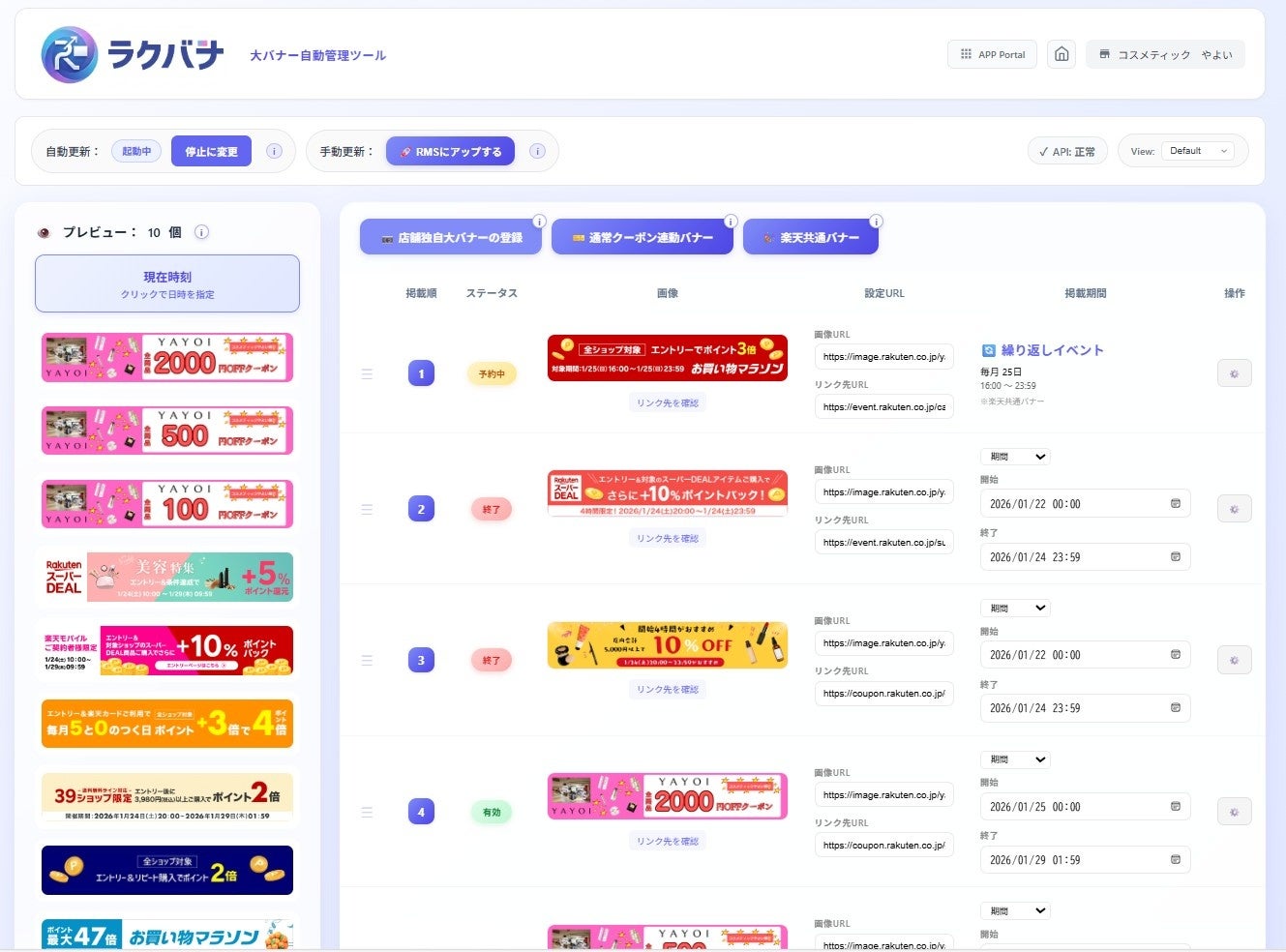1286x952 pixels.
Task: Click info badge on 楽天共通バナー
Action: point(876,222)
